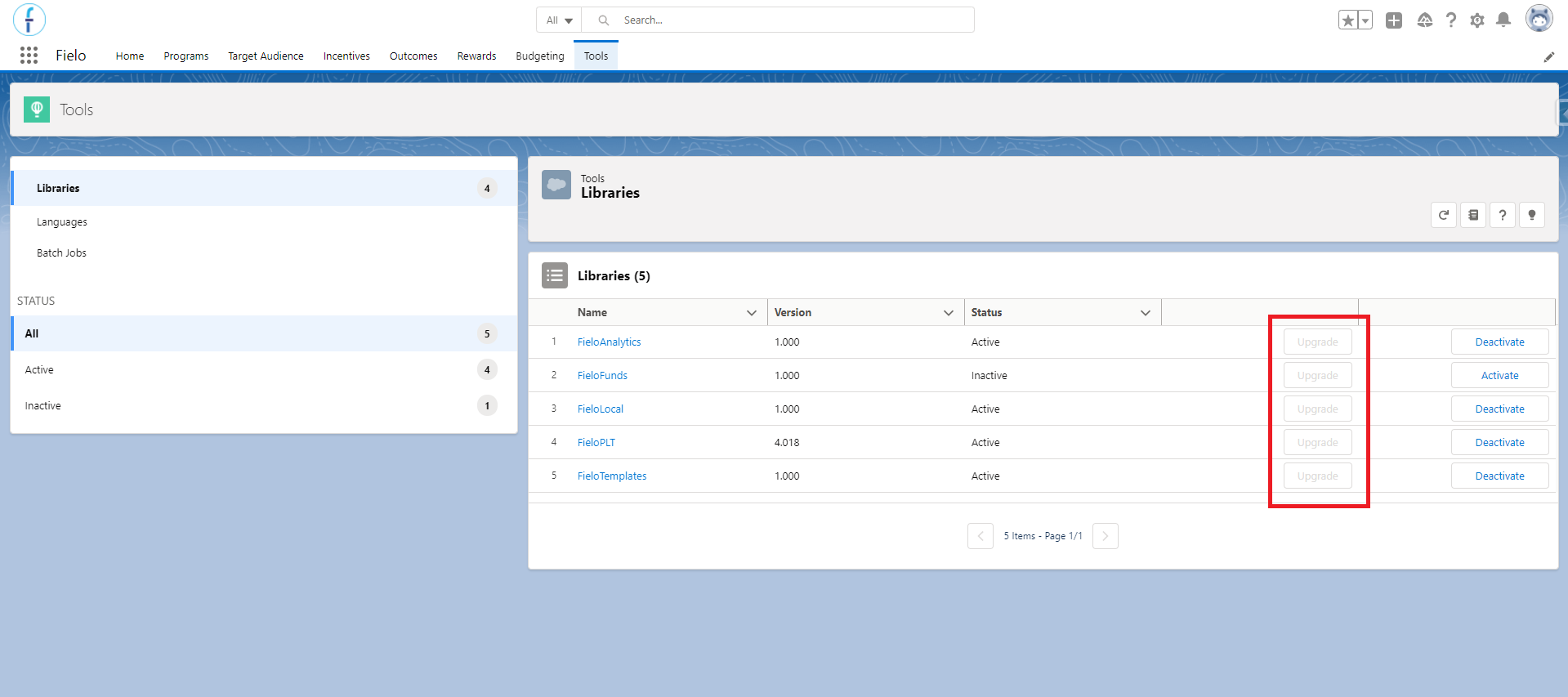Open the App Launcher dots grid
1568x697 pixels.
tap(29, 56)
